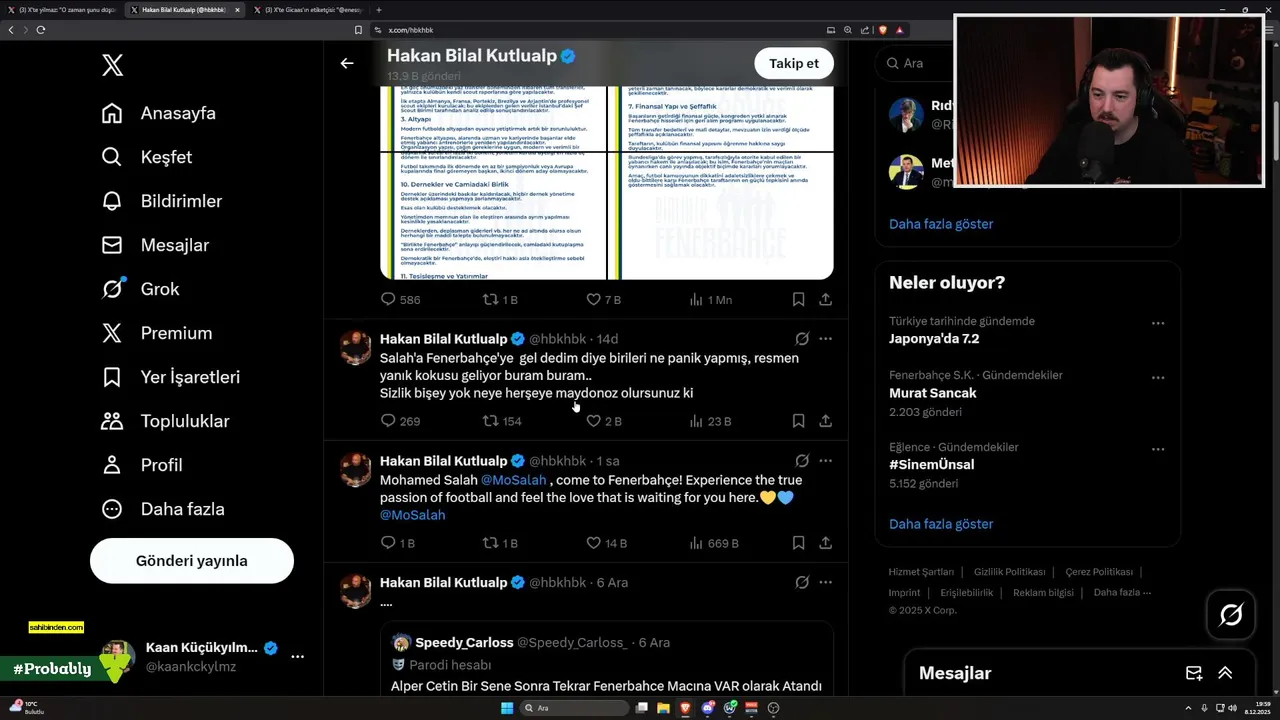
Task: Click the Takip et follow button
Action: coord(794,63)
